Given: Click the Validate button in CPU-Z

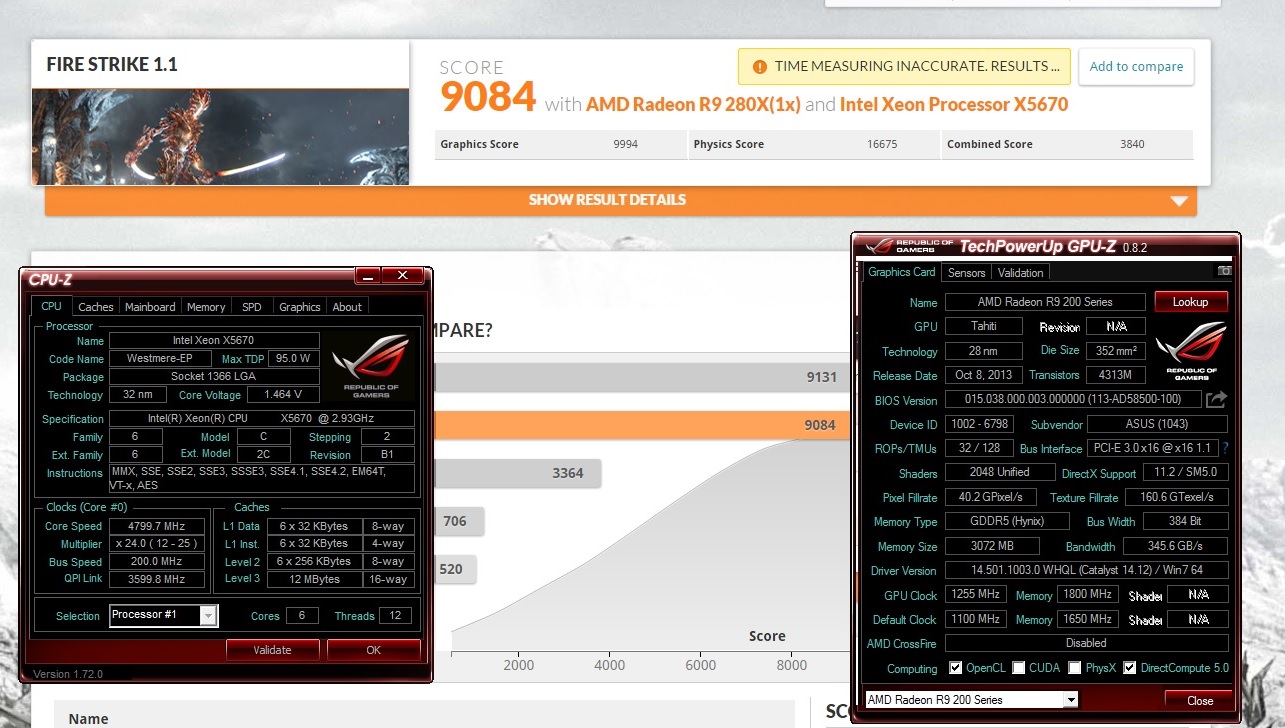Looking at the screenshot, I should coord(272,650).
